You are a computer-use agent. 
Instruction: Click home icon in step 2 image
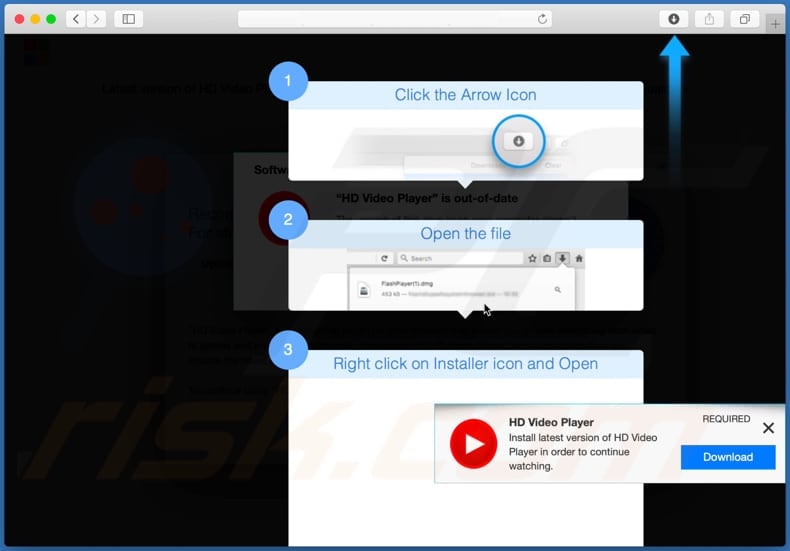tap(579, 258)
